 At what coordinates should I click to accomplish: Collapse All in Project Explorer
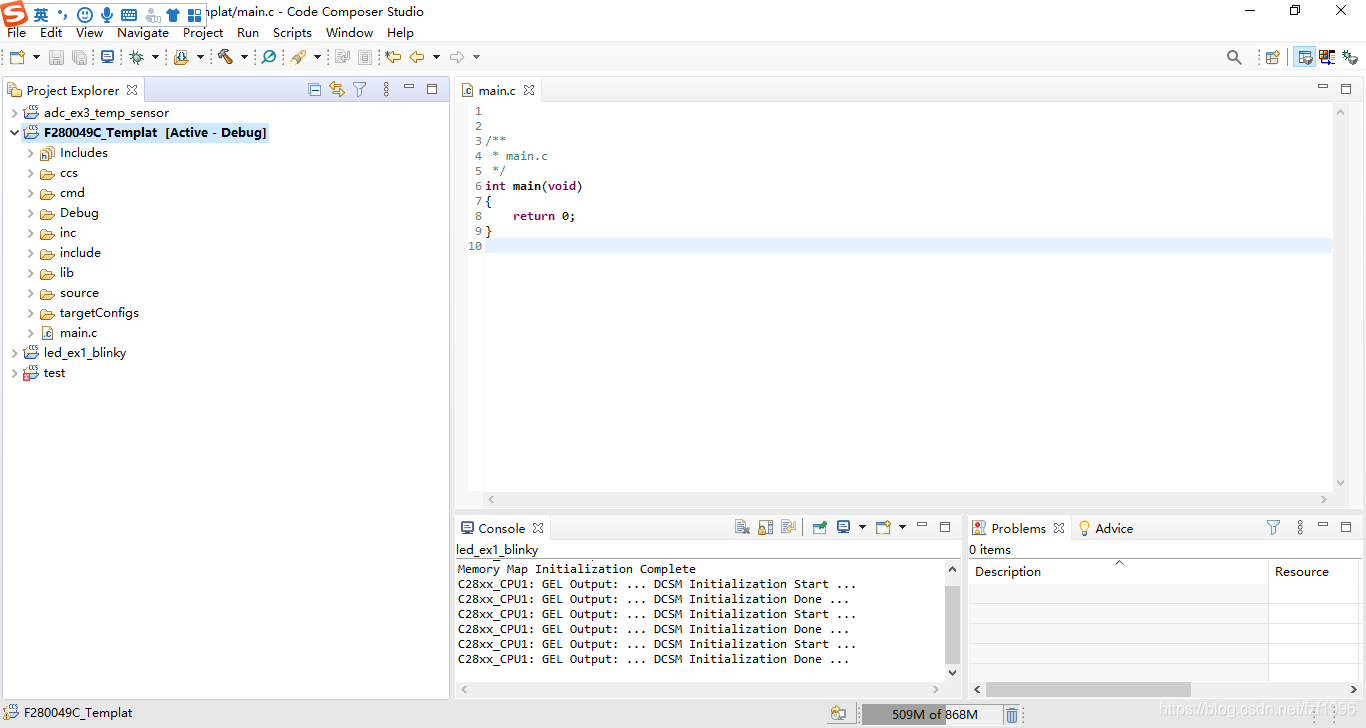point(315,89)
